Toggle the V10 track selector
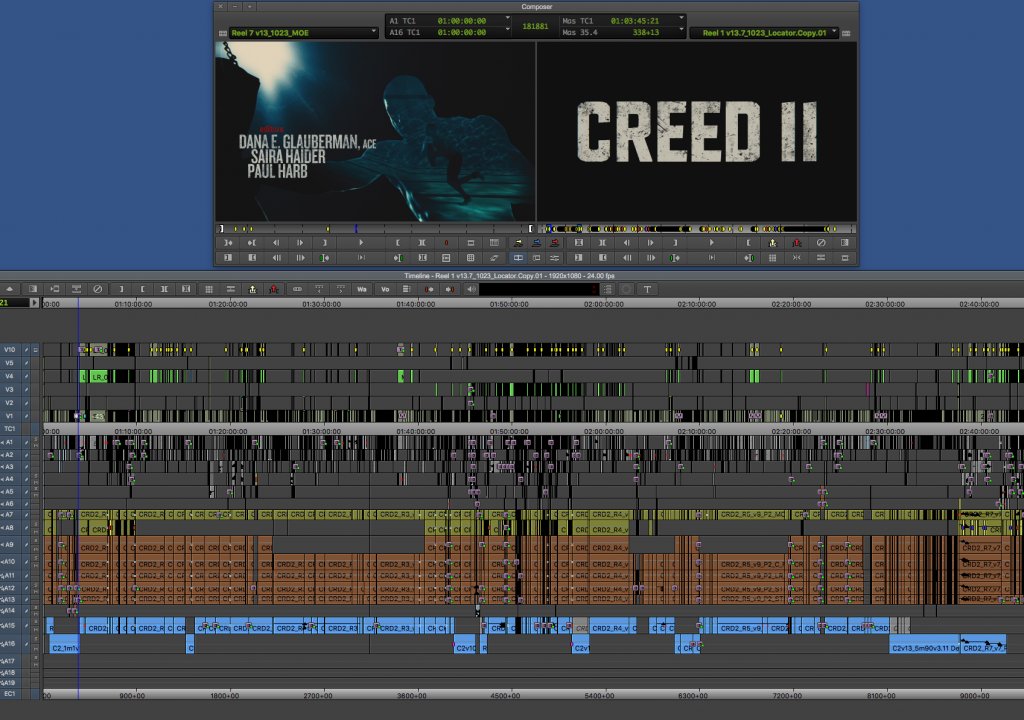 coord(10,350)
